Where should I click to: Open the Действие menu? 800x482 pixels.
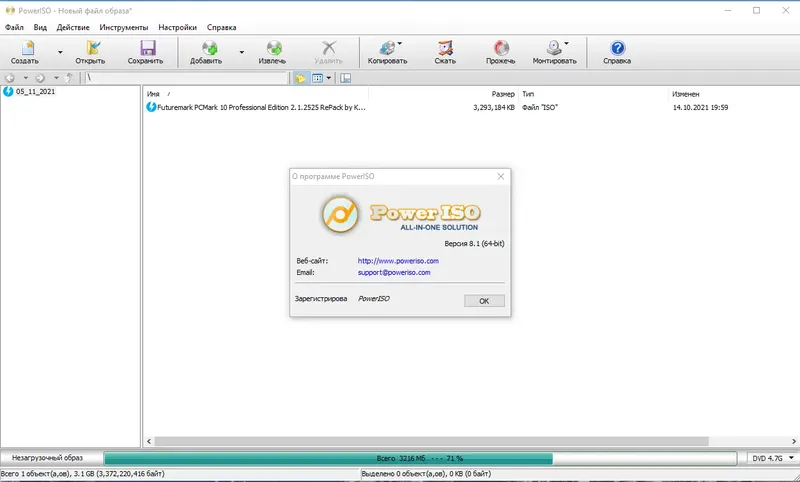click(x=73, y=28)
